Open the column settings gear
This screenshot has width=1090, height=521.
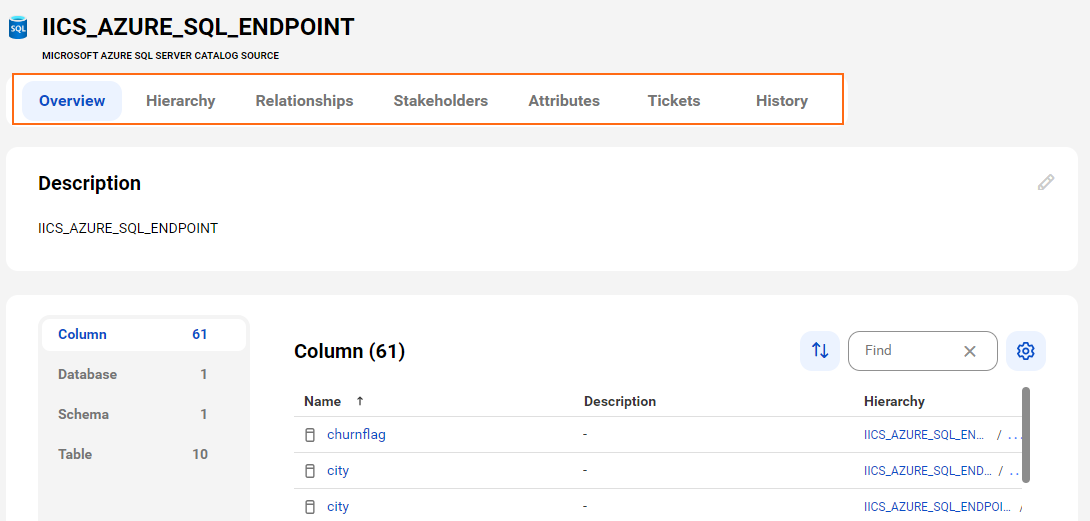(x=1025, y=351)
